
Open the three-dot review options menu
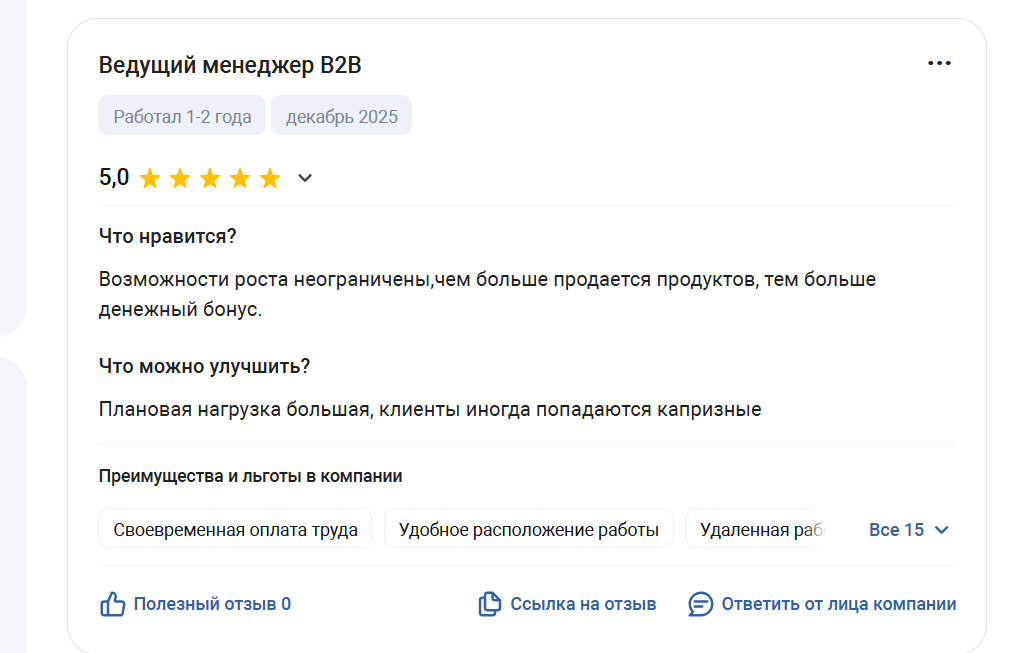[939, 63]
